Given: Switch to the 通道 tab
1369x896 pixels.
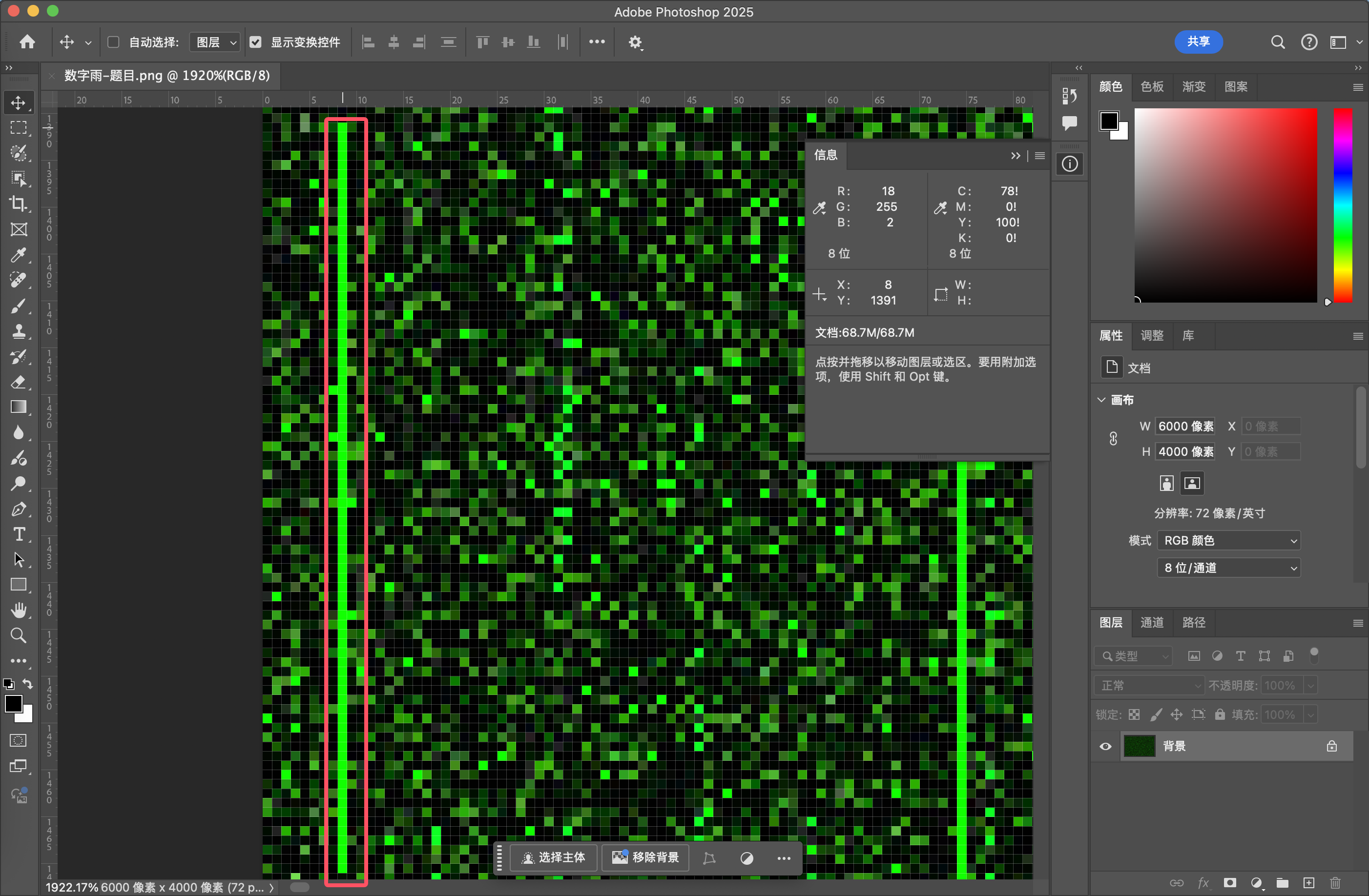Looking at the screenshot, I should coord(1152,623).
